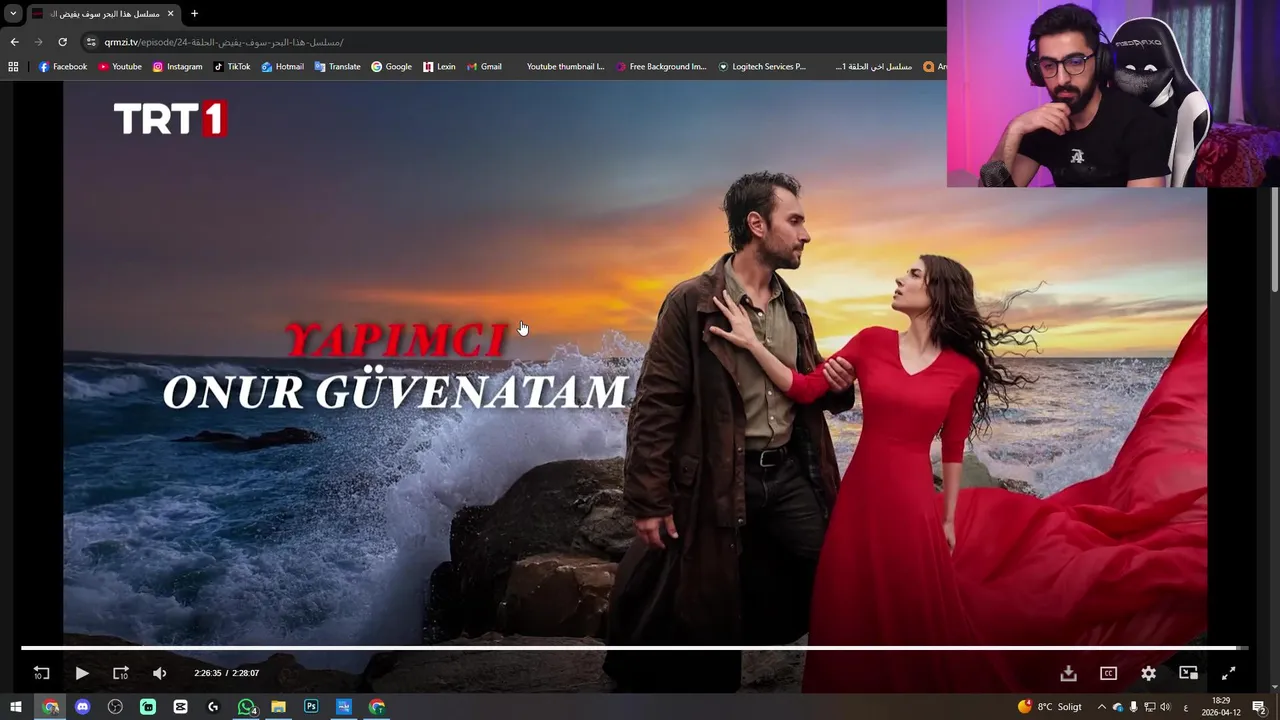Open Logitech G HUB from taskbar
1280x720 pixels.
213,707
